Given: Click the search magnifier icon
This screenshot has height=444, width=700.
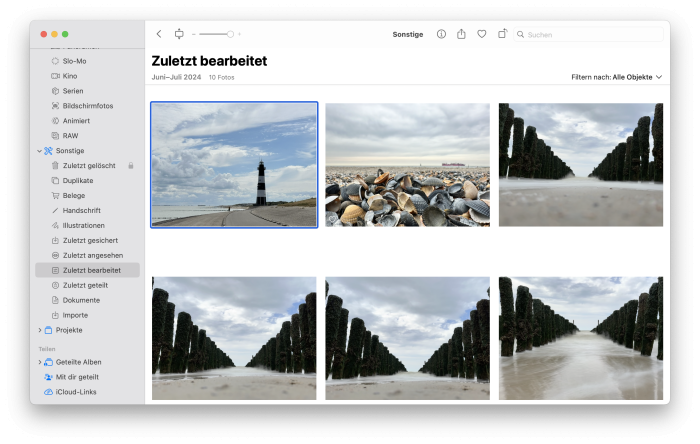Looking at the screenshot, I should click(x=521, y=34).
